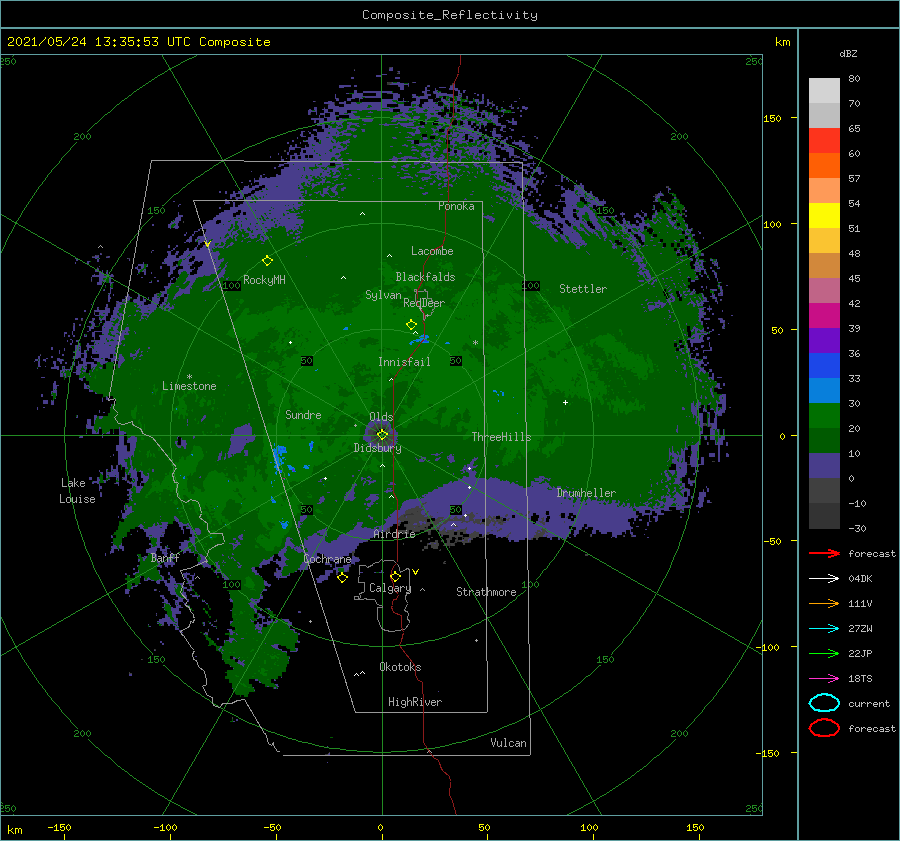
Task: Click the Calgary city label
Action: [390, 588]
